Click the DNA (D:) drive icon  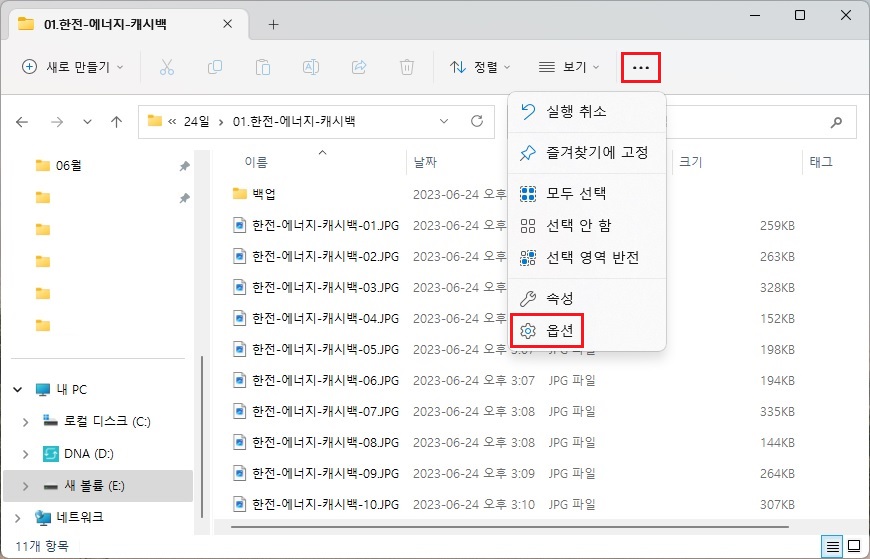pyautogui.click(x=50, y=454)
